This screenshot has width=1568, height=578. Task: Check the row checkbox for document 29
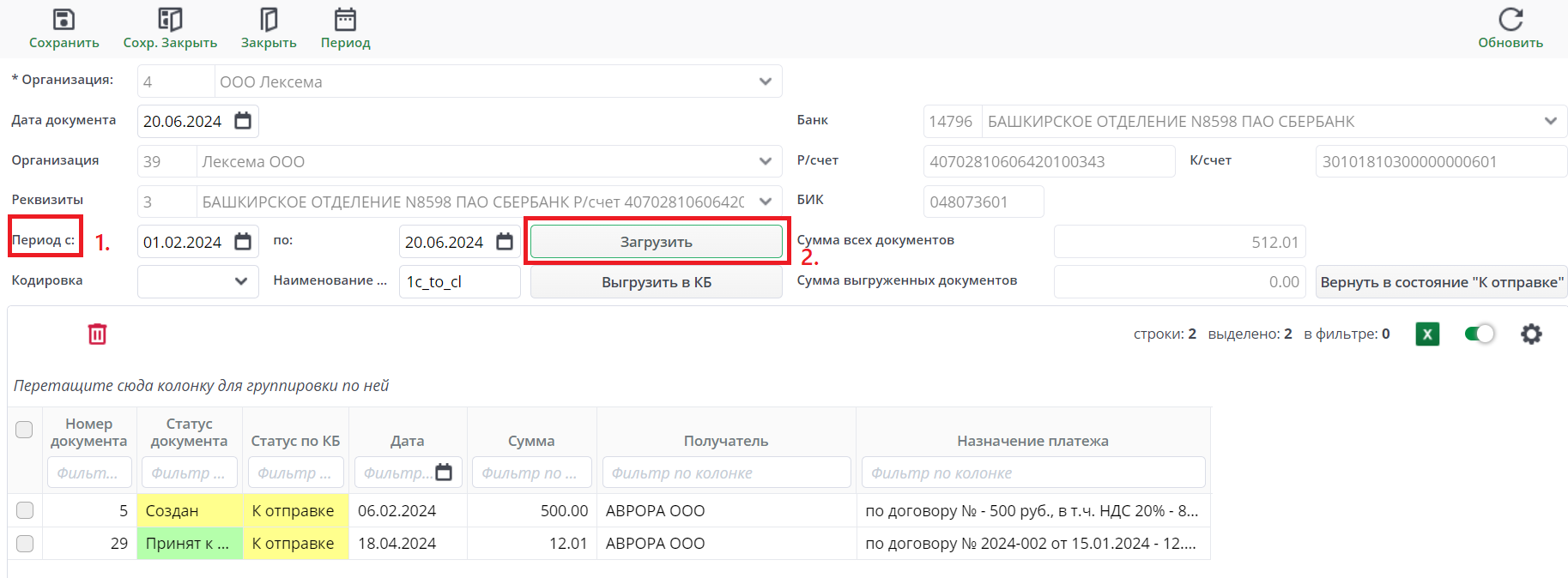click(25, 544)
